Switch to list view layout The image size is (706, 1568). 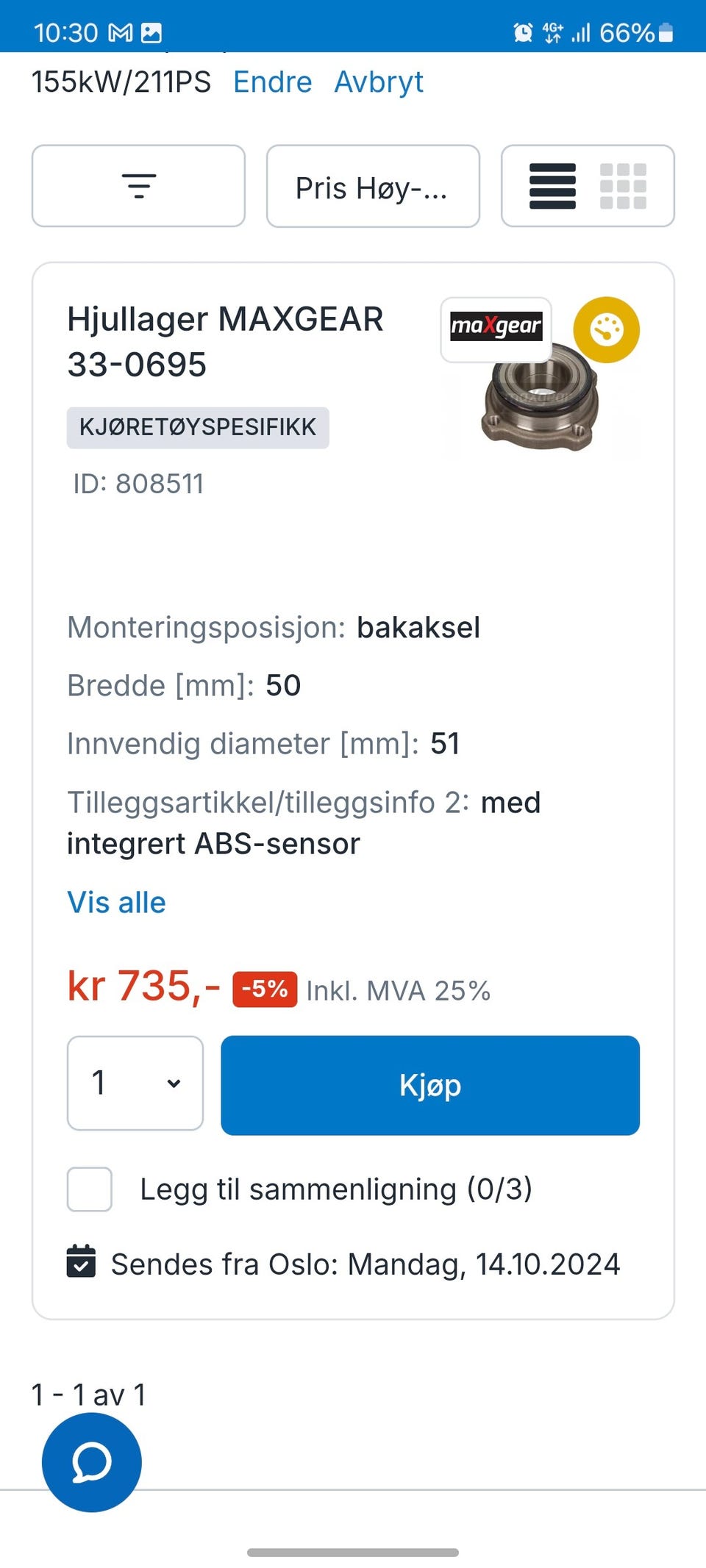point(552,186)
